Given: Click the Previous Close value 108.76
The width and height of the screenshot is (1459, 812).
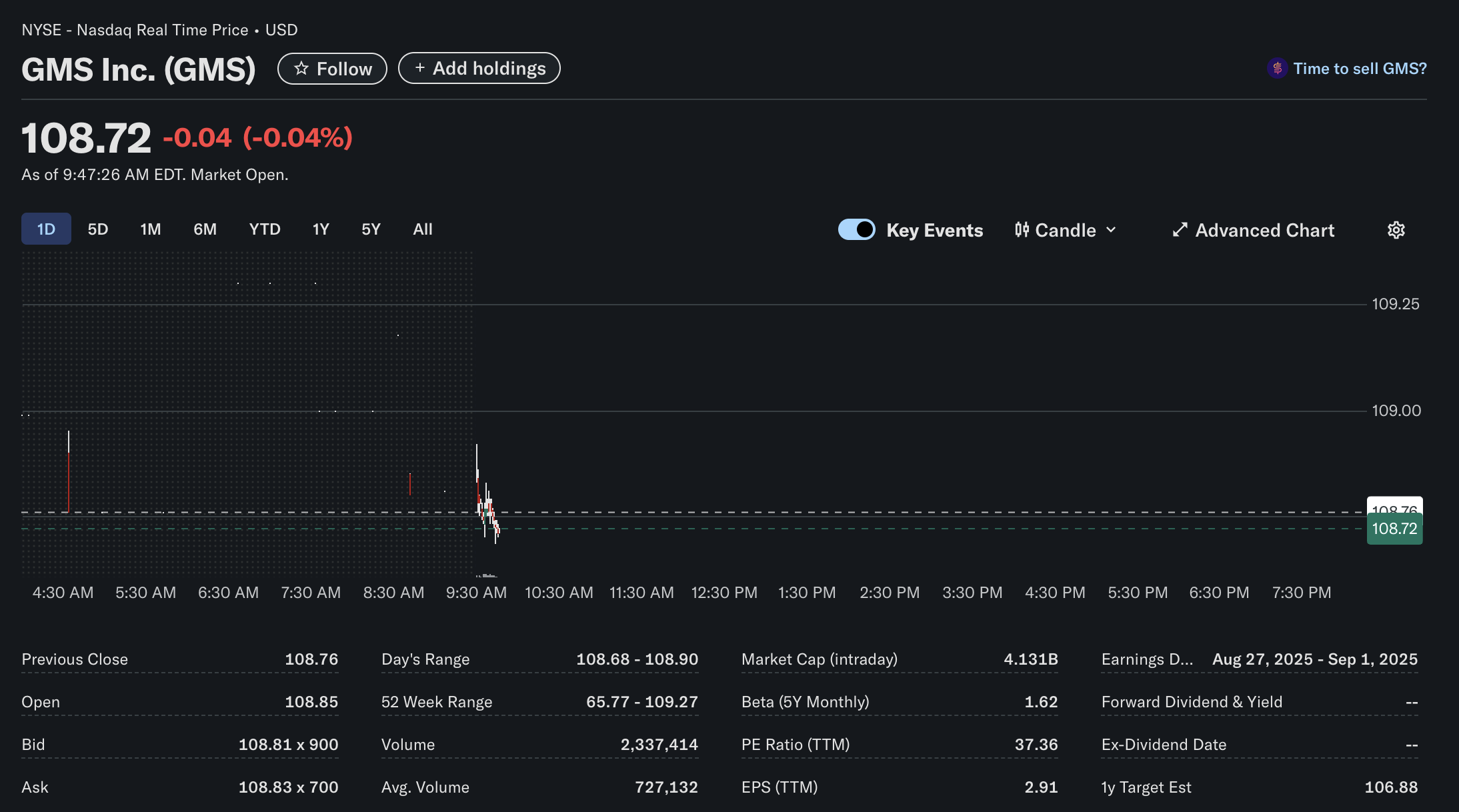Looking at the screenshot, I should click(311, 659).
